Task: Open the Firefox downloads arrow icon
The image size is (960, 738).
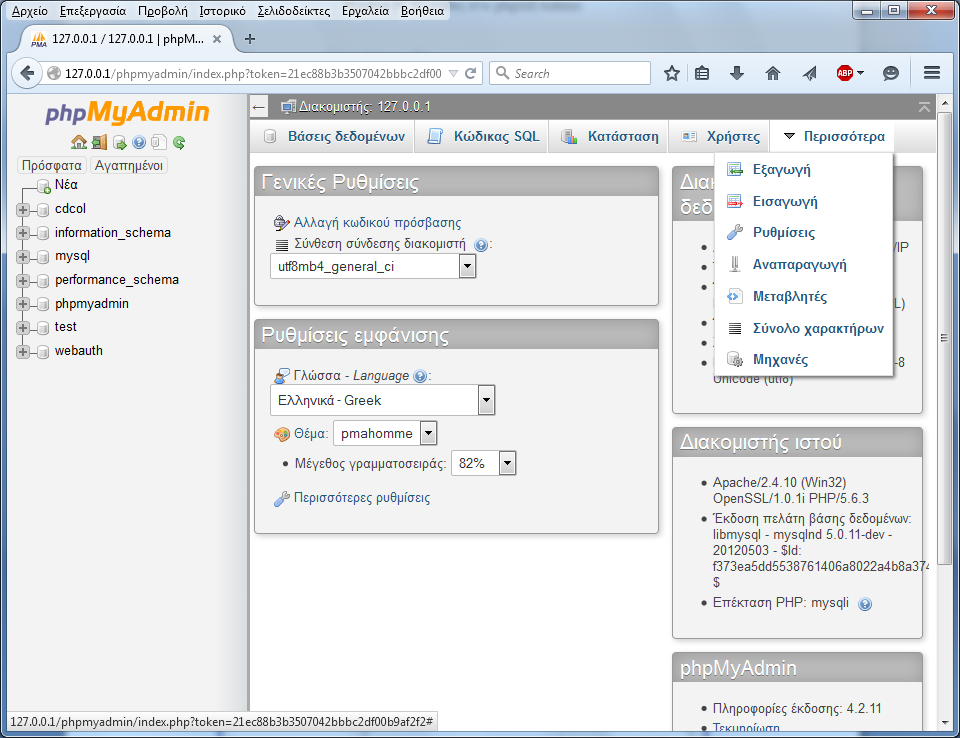Action: 737,73
